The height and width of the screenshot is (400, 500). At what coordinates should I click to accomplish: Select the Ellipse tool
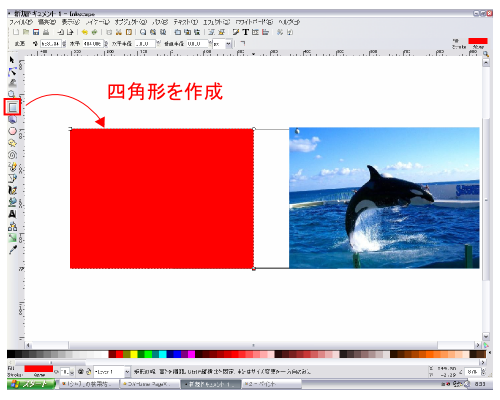(x=12, y=131)
